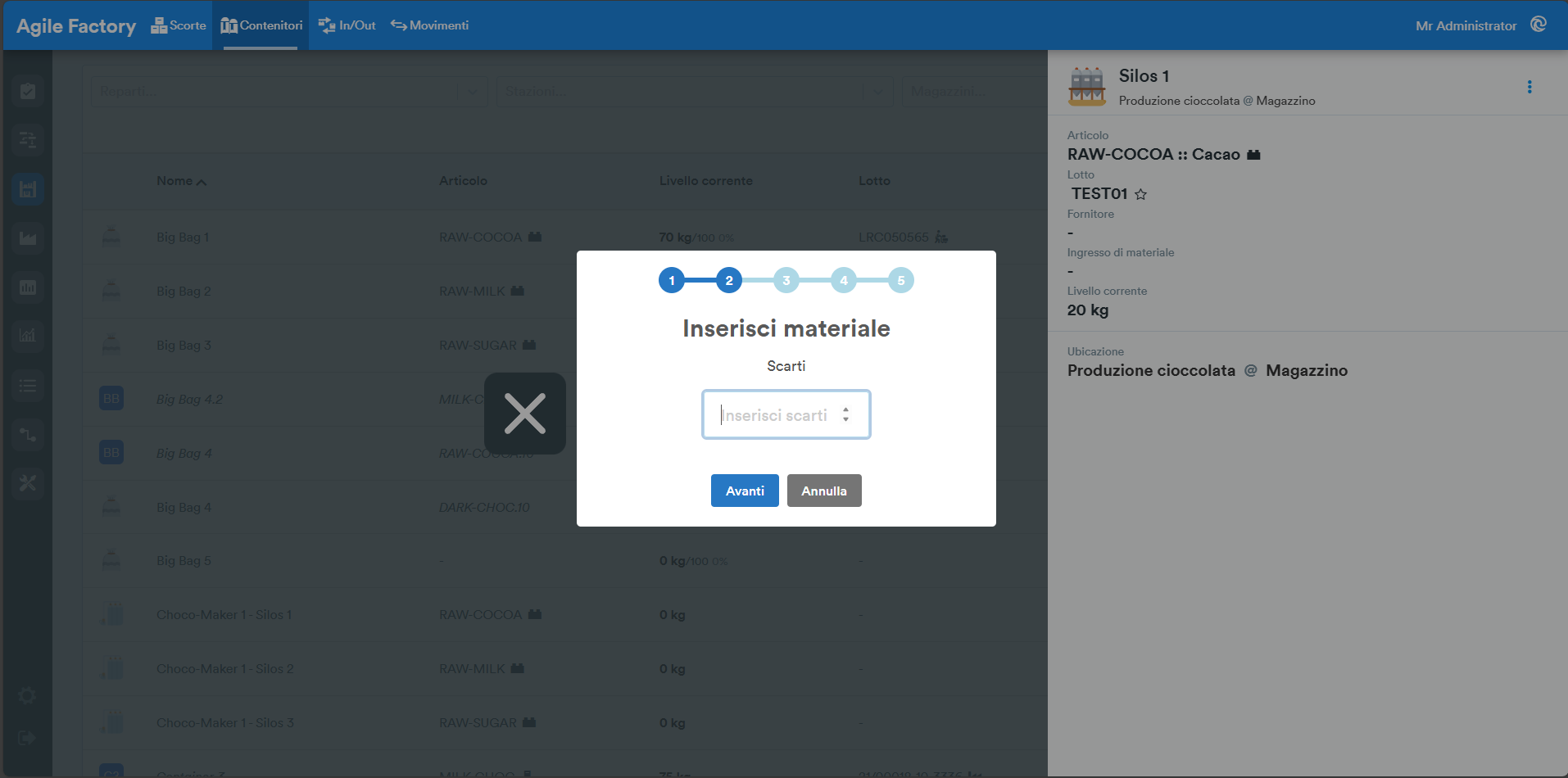Click the icon after lot LRC050565
The width and height of the screenshot is (1568, 778).
[x=941, y=237]
